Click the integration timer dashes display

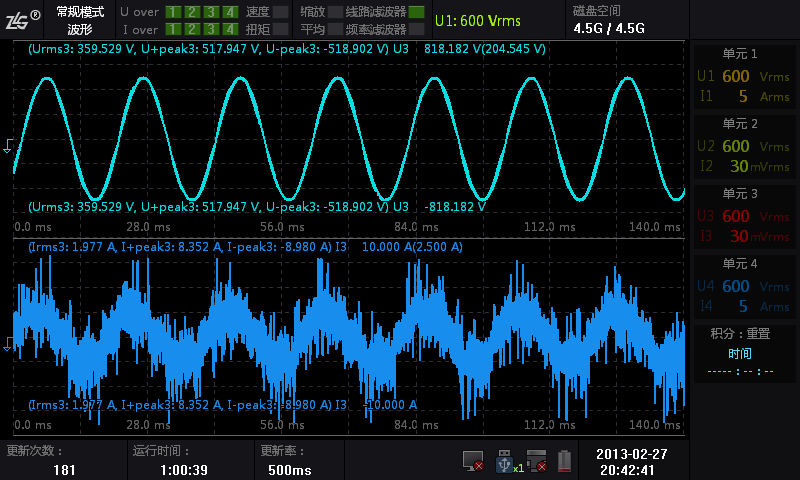click(740, 371)
